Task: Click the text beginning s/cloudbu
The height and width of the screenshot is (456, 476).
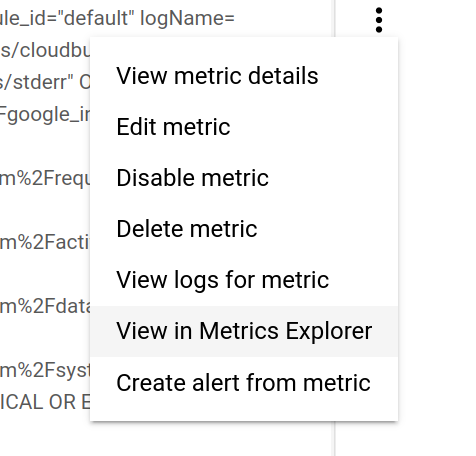Action: (45, 50)
